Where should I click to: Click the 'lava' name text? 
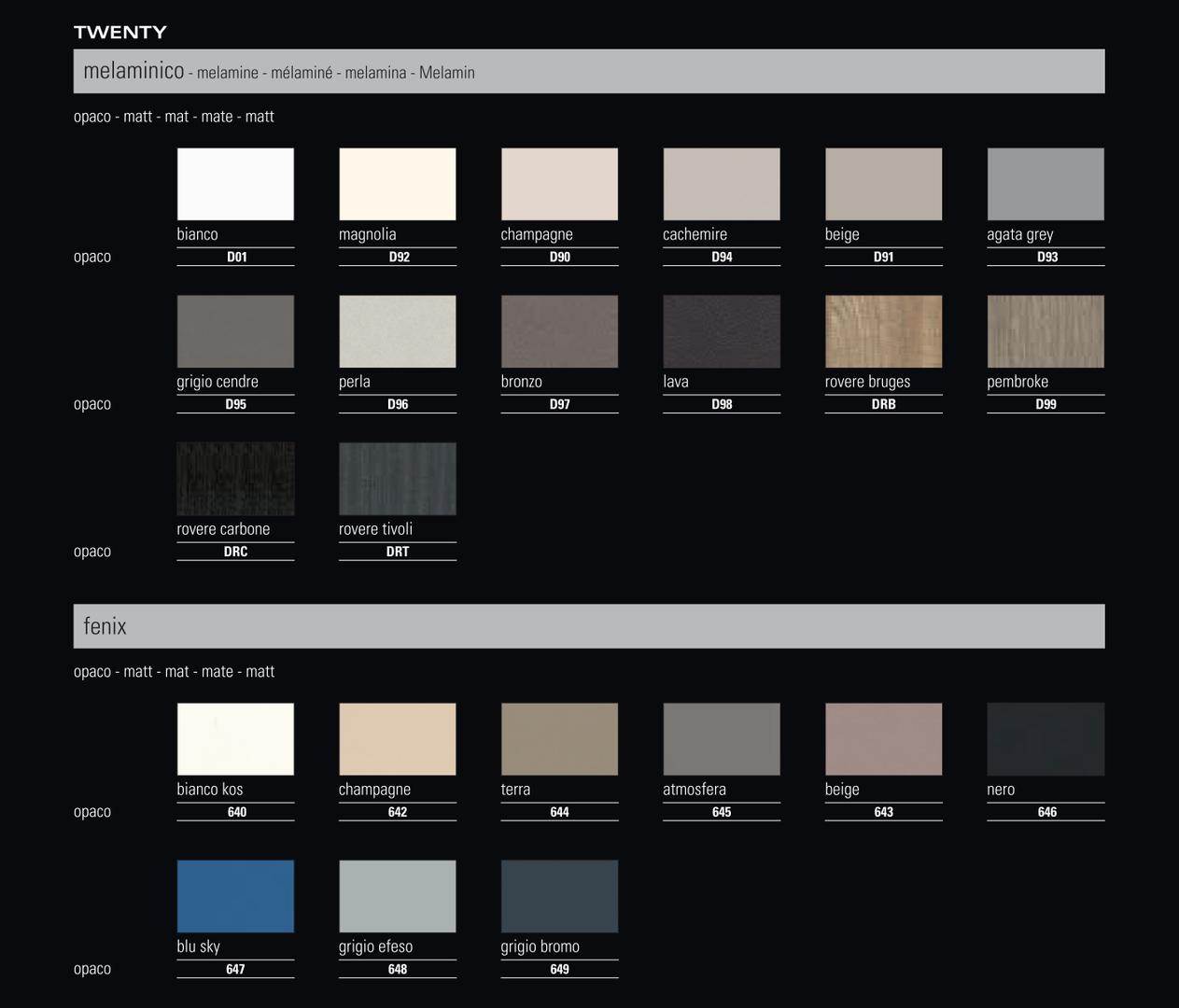coord(676,382)
